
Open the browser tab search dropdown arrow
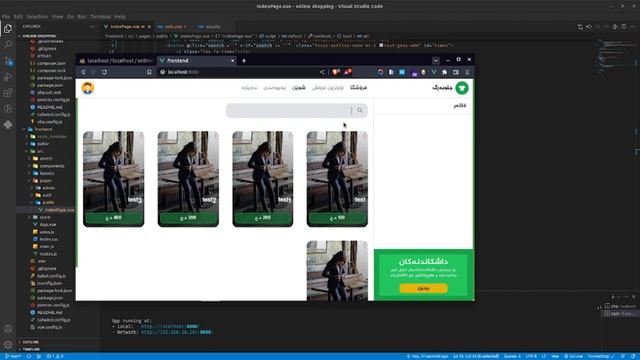pyautogui.click(x=436, y=60)
